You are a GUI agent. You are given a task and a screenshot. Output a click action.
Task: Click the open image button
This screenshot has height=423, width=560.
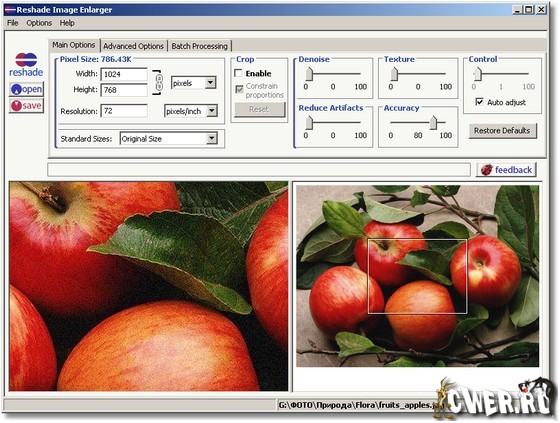[26, 89]
